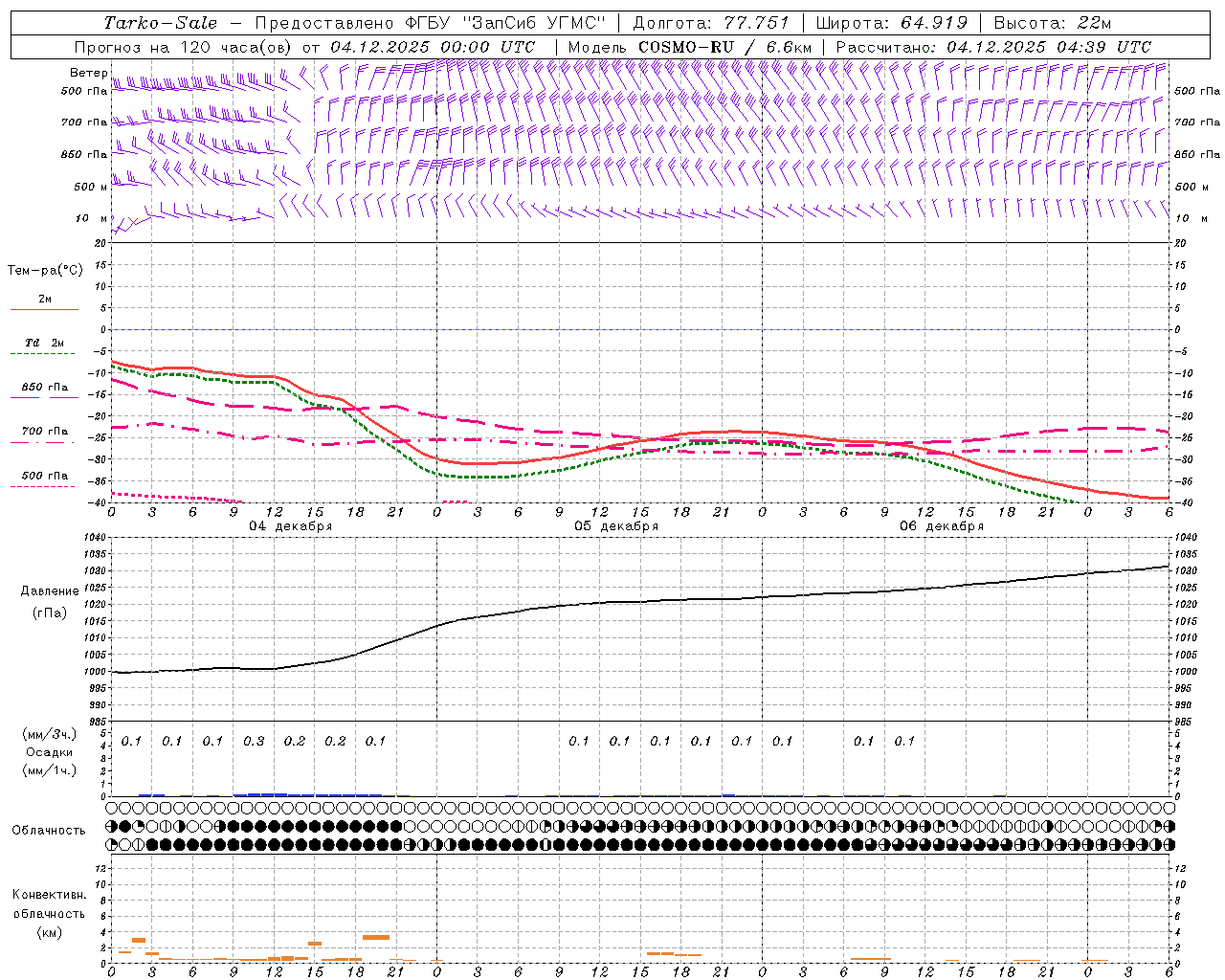Click the Конвективн. облачность panel label
This screenshot has width=1225, height=980.
pyautogui.click(x=49, y=913)
